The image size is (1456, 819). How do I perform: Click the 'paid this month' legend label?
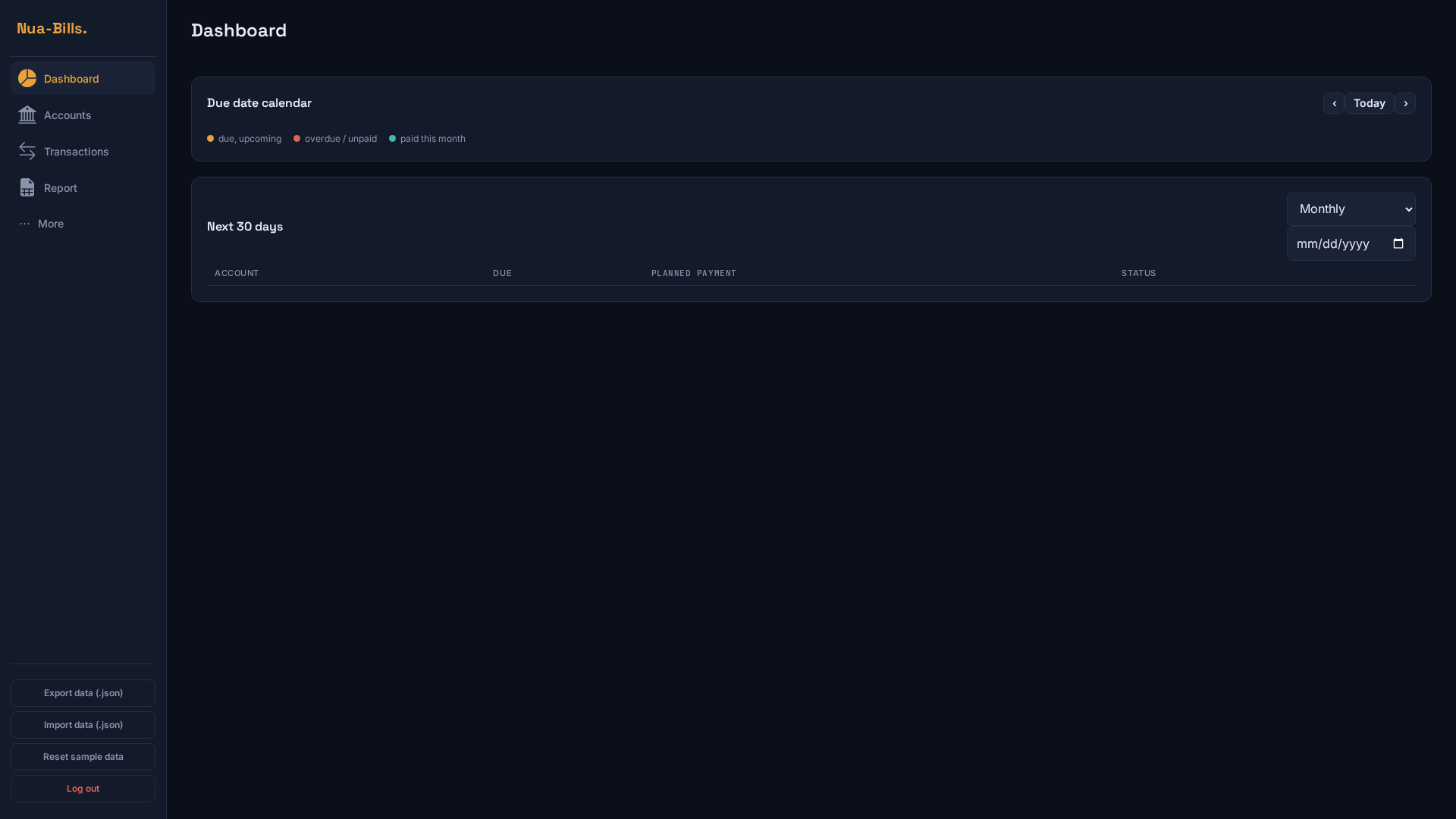433,139
